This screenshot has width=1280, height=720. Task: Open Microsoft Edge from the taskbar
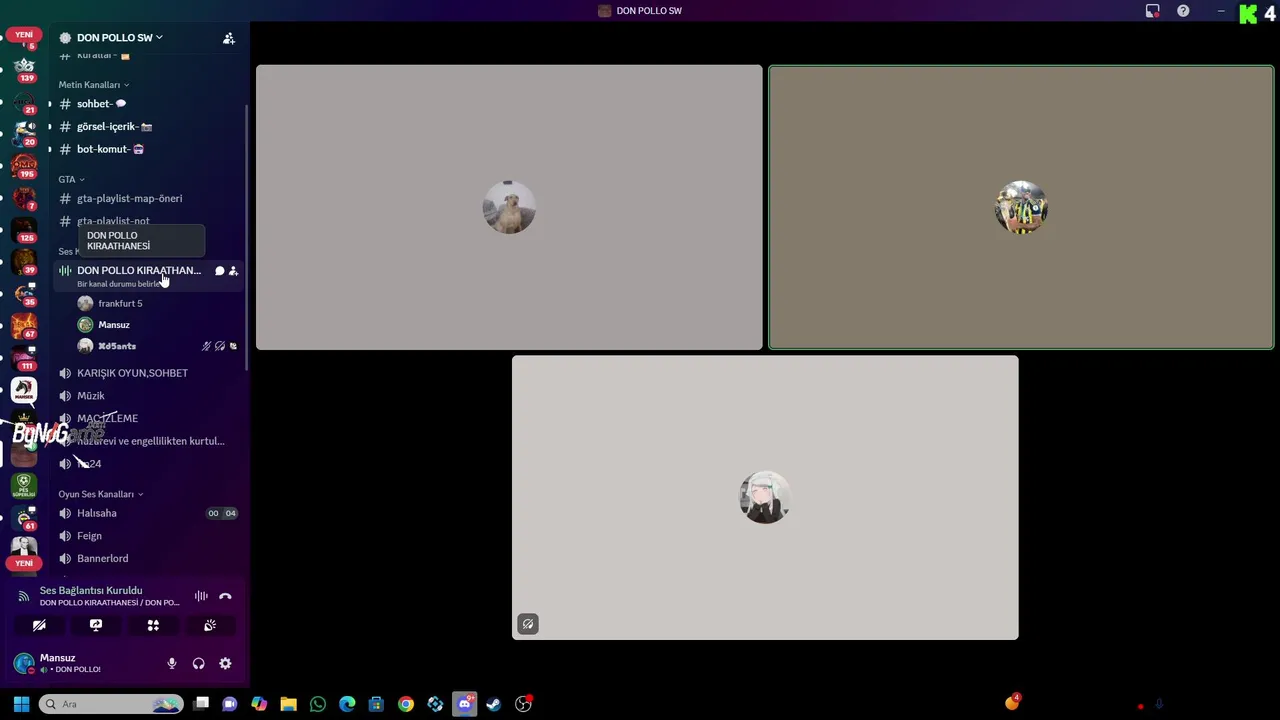coord(347,704)
